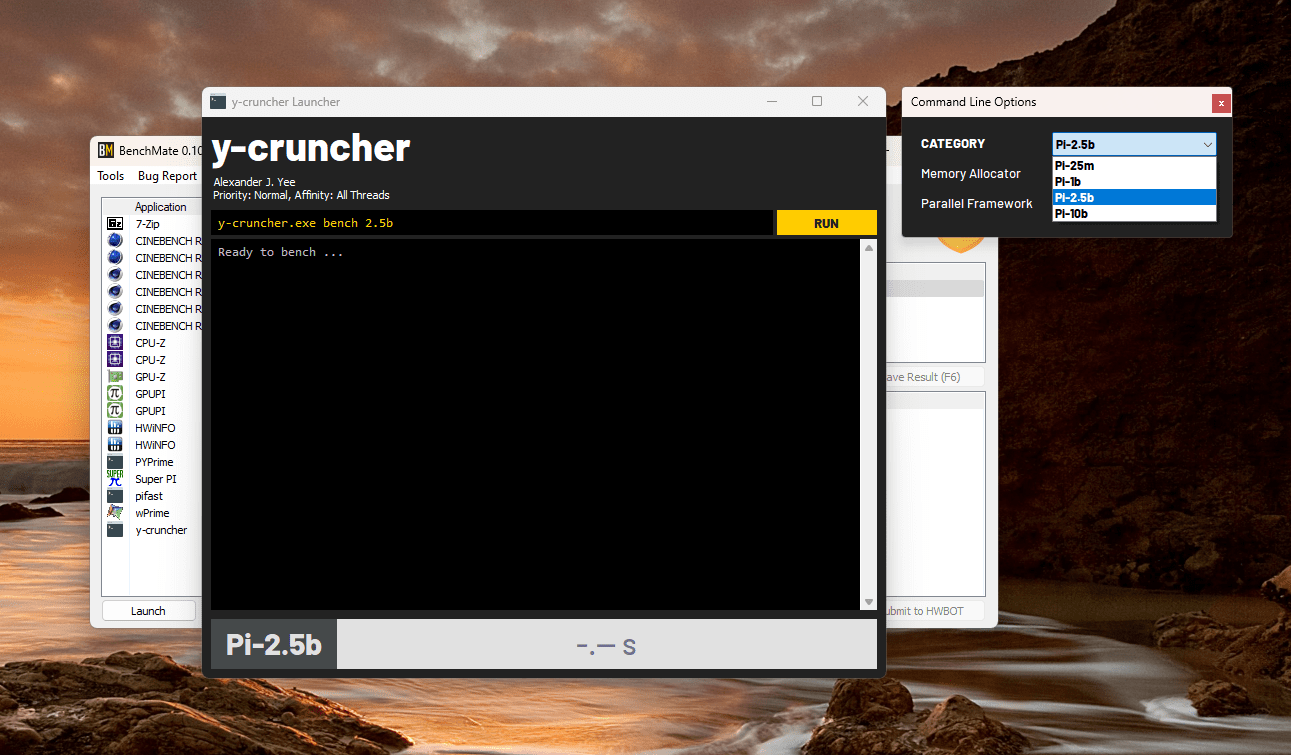Choose Pi-10b from the category list
Viewport: 1291px width, 755px height.
1134,213
